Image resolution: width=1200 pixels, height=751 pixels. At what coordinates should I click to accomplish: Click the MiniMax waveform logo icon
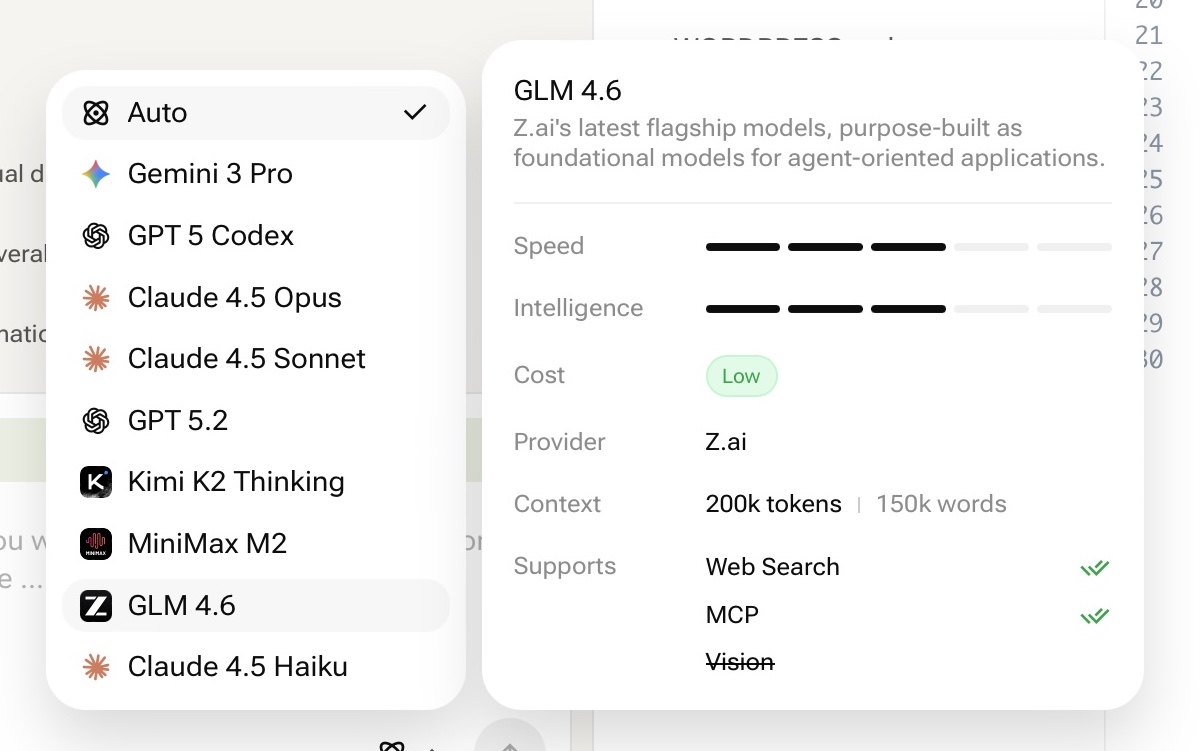tap(96, 544)
